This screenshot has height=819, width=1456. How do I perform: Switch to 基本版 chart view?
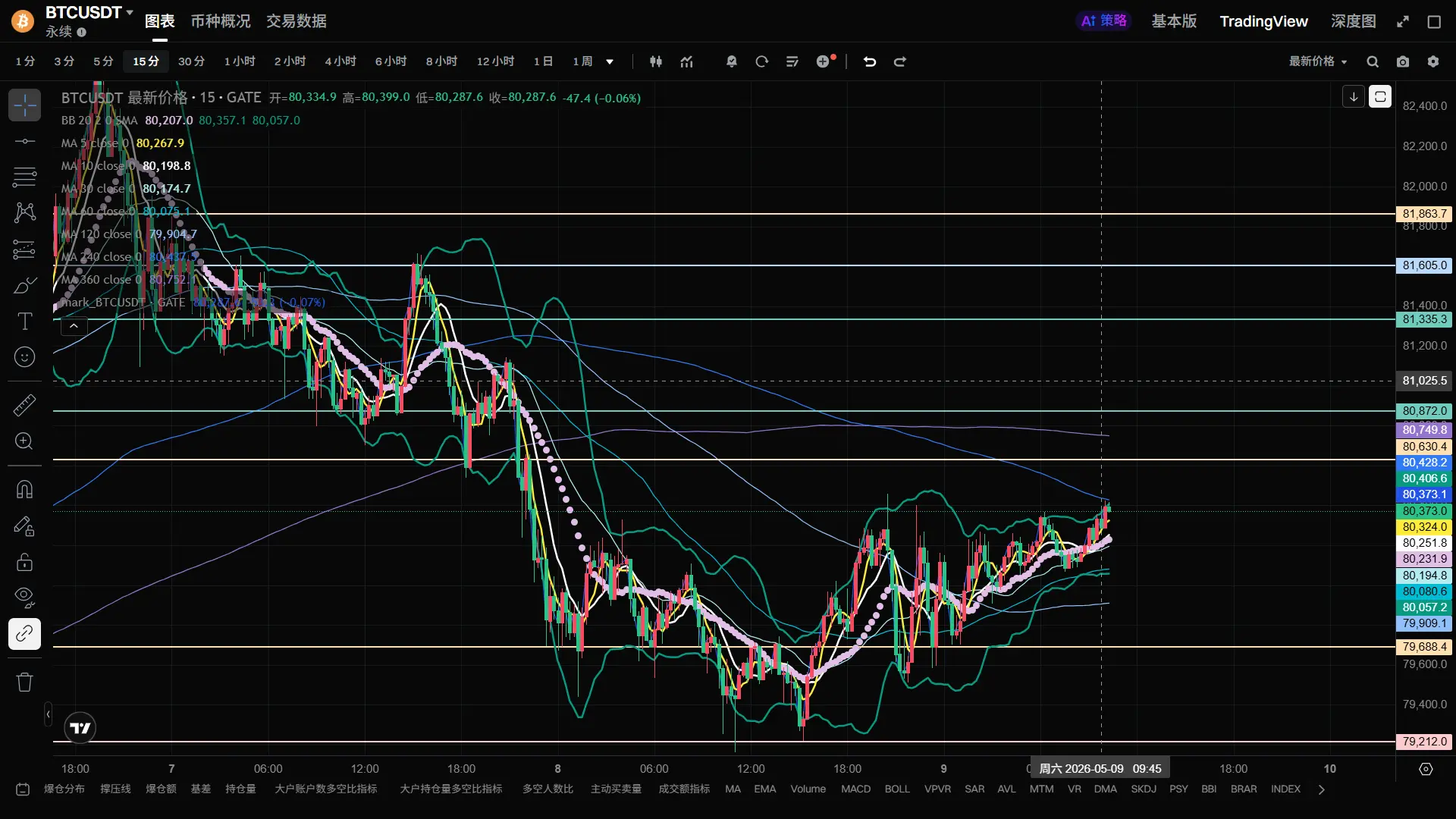[x=1174, y=21]
